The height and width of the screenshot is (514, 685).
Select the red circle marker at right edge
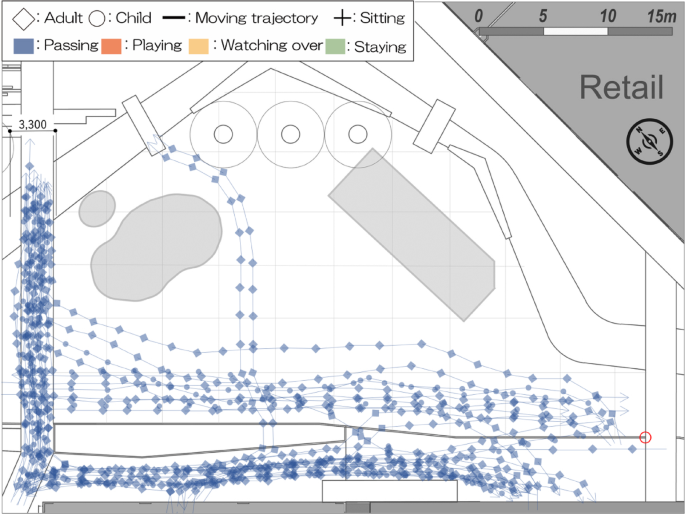coord(645,437)
